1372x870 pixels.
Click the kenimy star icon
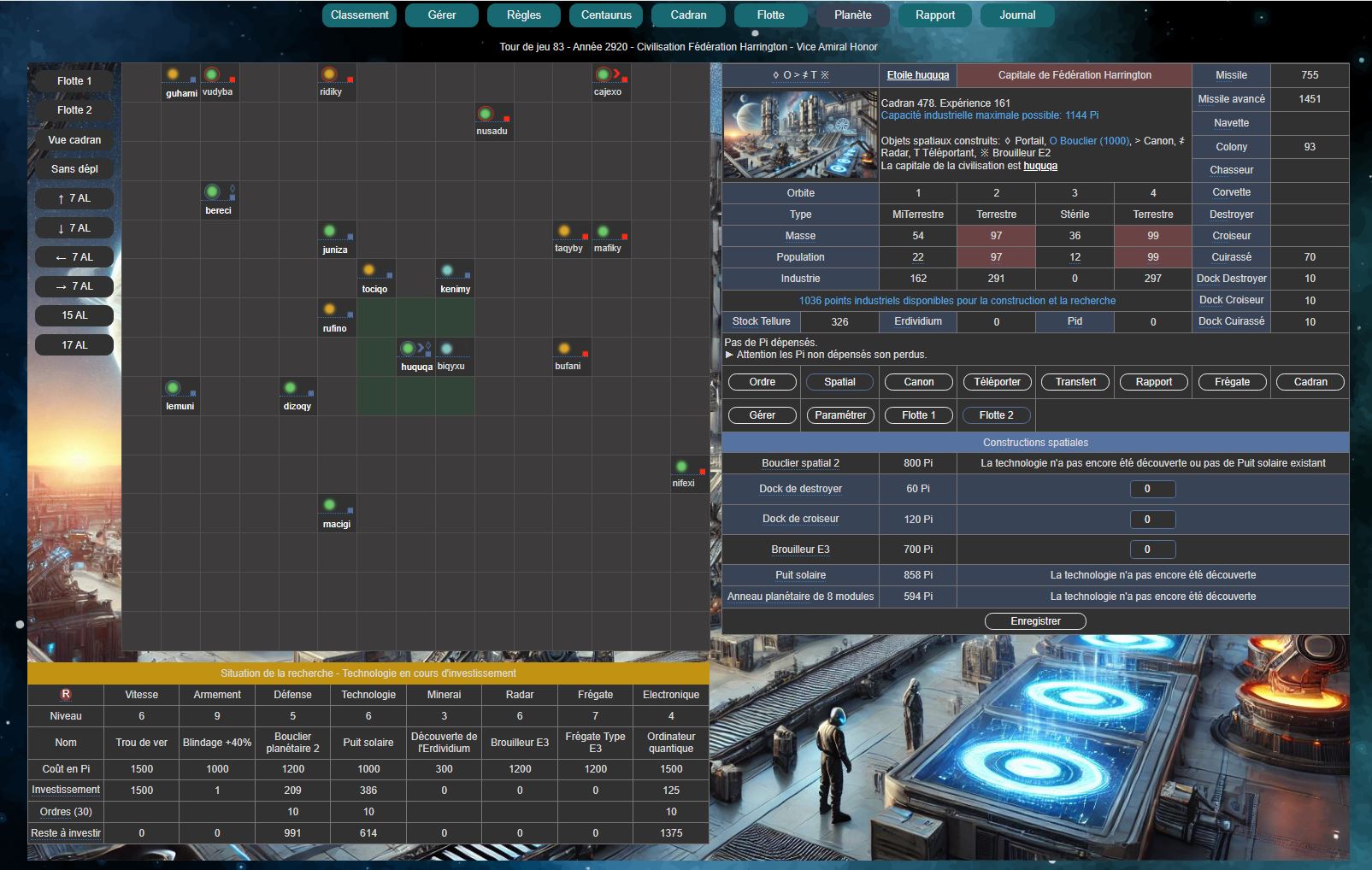[447, 270]
